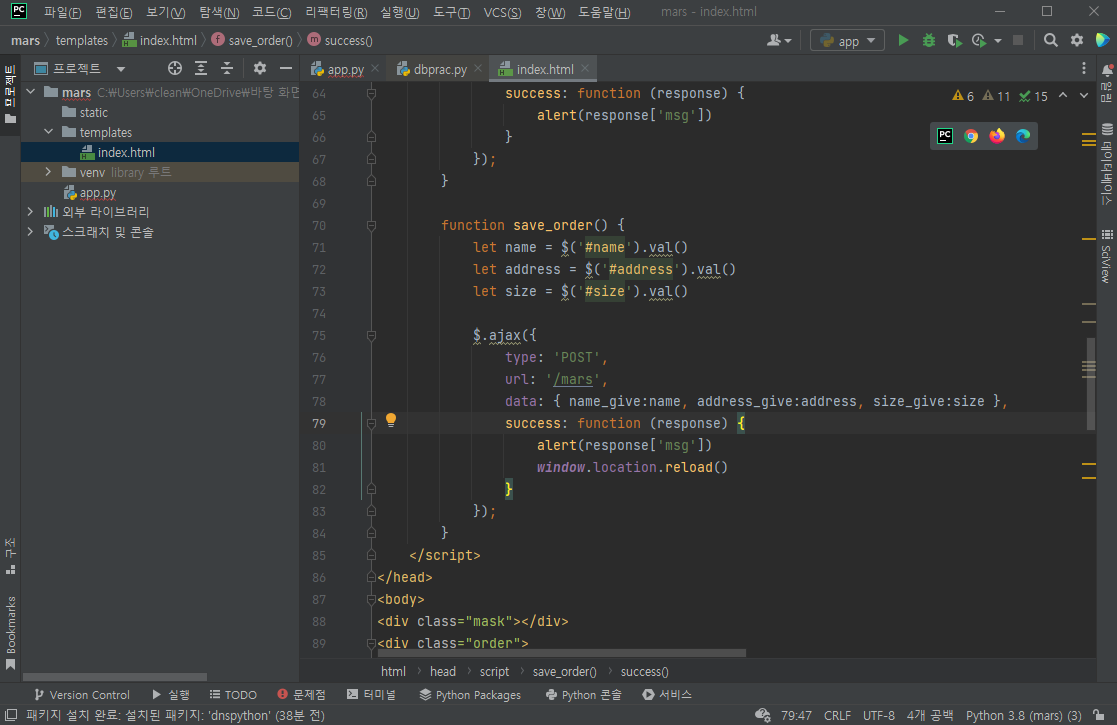Open the VCS(S) menu

click(x=502, y=12)
